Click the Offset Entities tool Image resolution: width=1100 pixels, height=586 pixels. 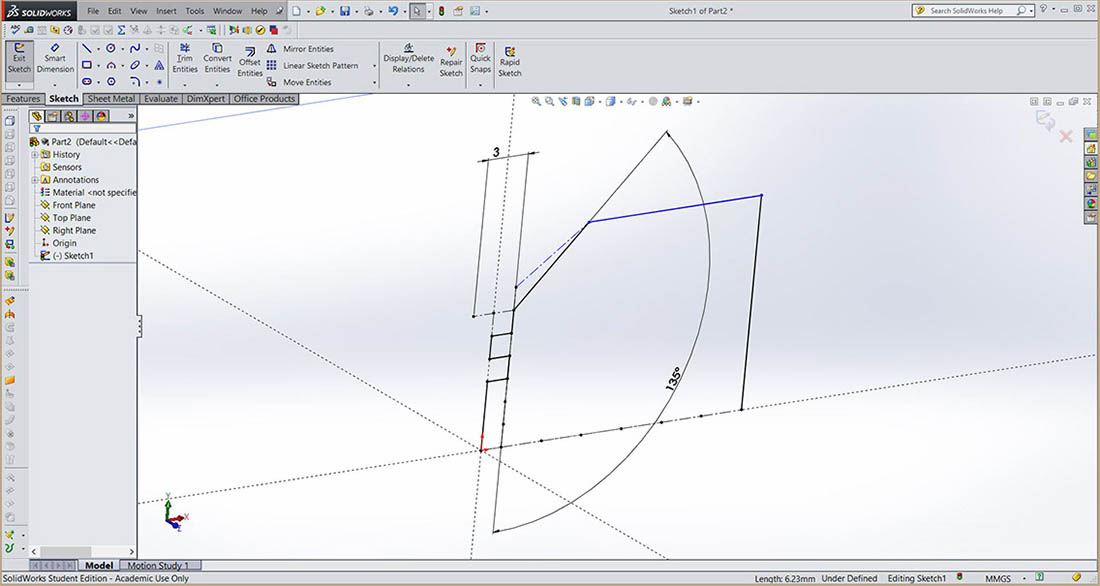[x=250, y=62]
